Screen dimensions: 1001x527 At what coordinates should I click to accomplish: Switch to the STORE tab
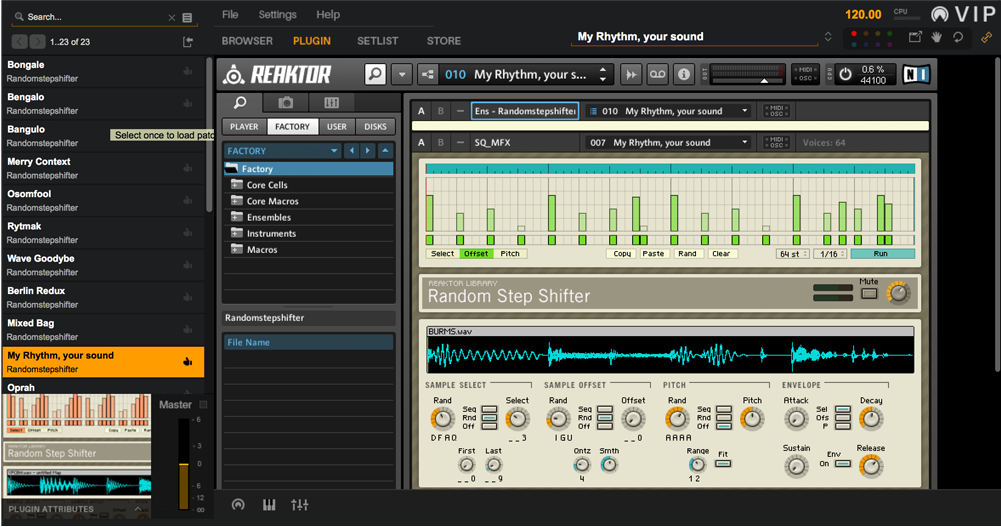tap(444, 41)
